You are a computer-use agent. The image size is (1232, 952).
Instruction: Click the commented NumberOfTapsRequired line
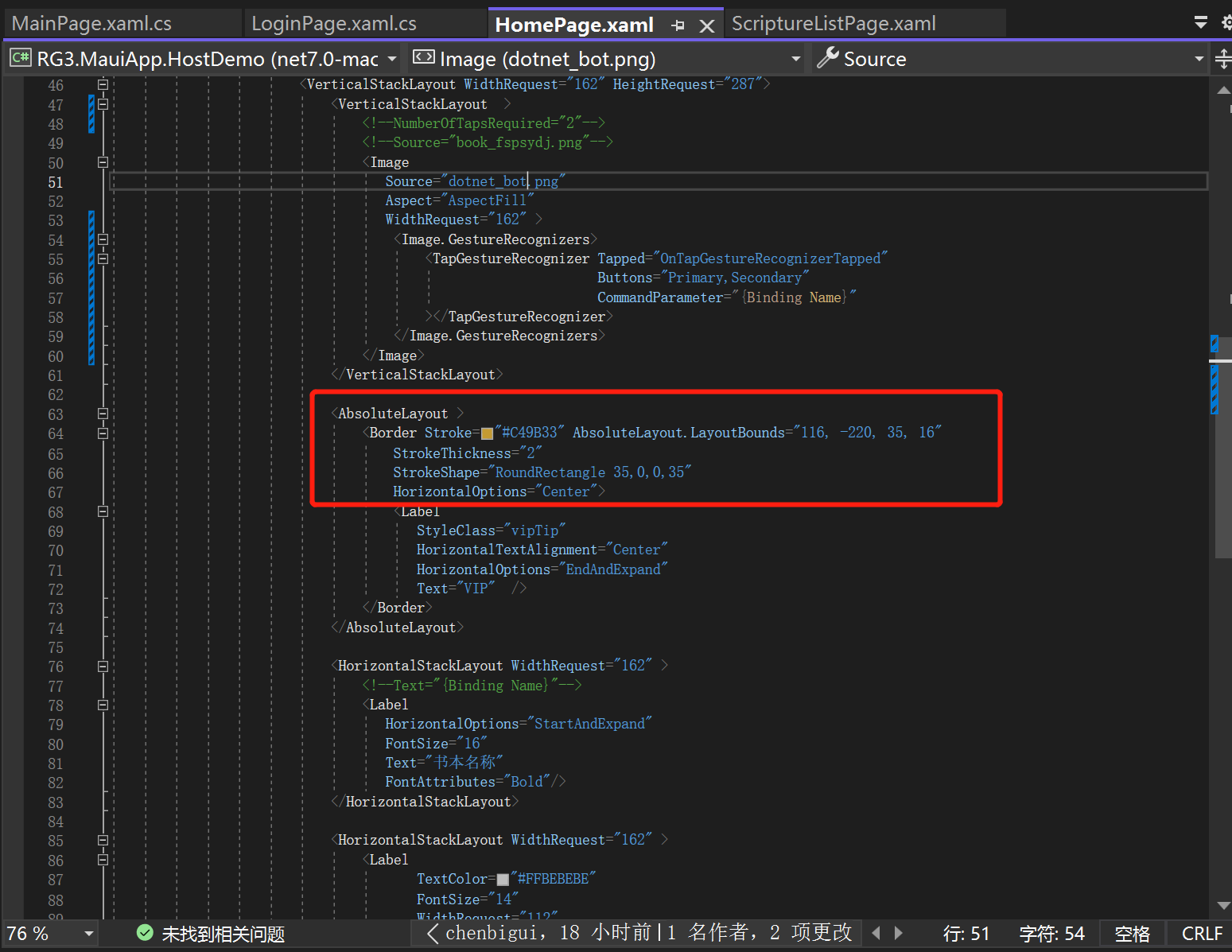coord(484,123)
